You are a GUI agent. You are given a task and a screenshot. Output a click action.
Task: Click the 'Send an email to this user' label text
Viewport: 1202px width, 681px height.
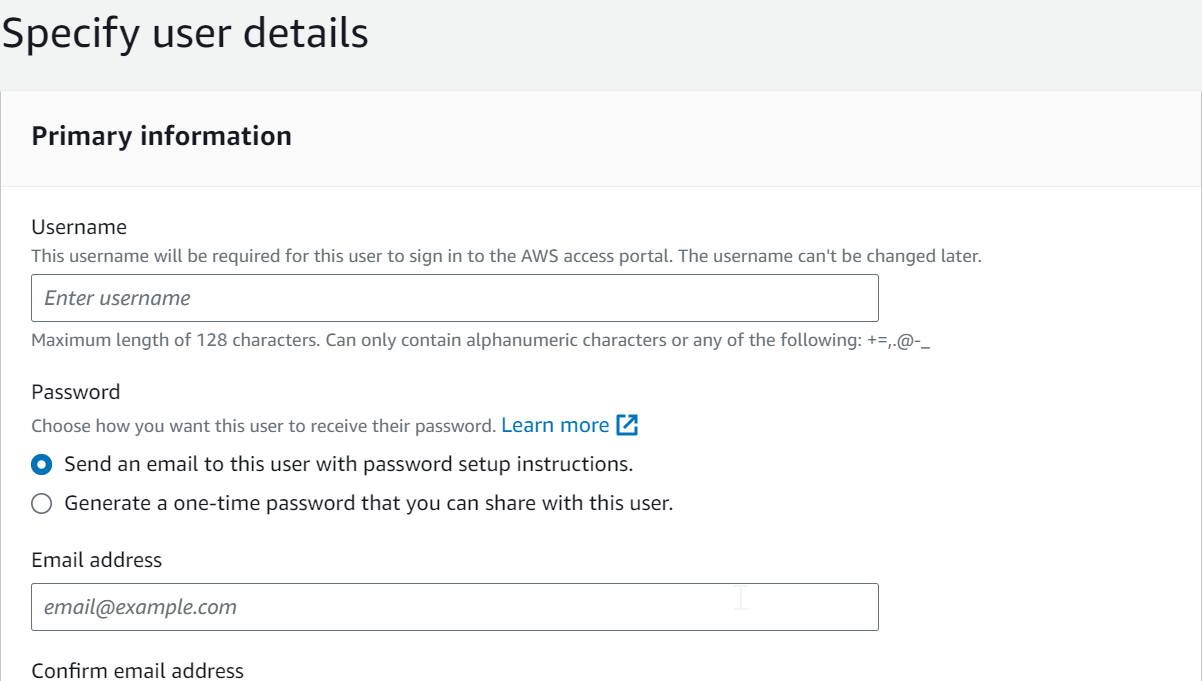pyautogui.click(x=349, y=464)
